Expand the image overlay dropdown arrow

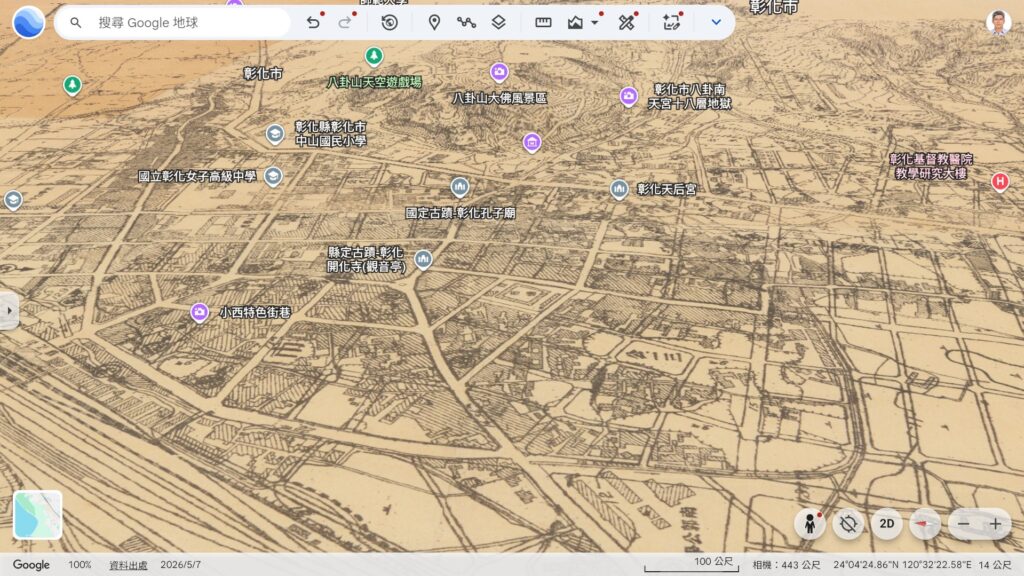[x=595, y=23]
